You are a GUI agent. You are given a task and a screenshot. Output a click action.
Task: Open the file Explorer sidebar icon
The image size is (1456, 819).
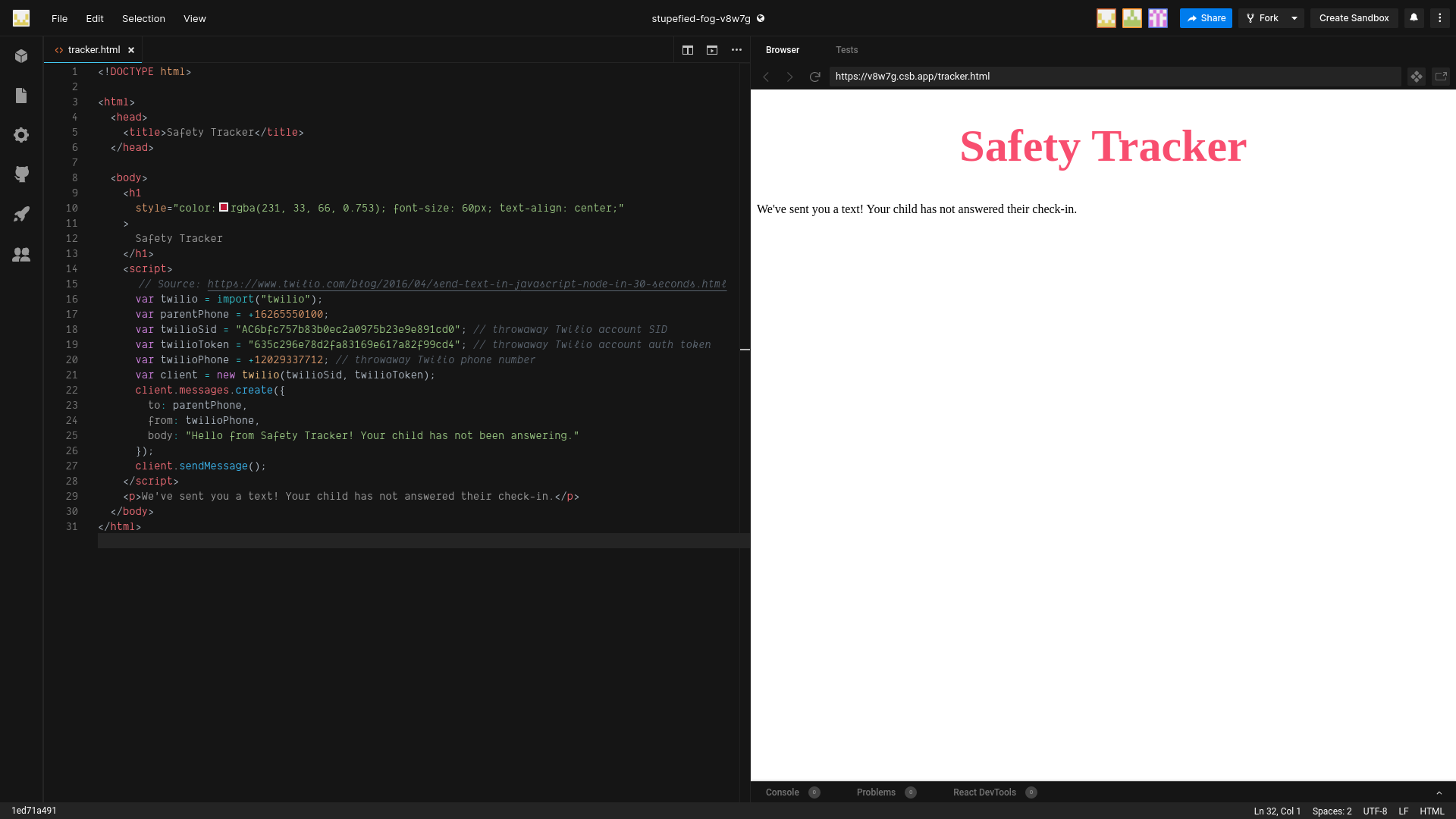point(21,96)
